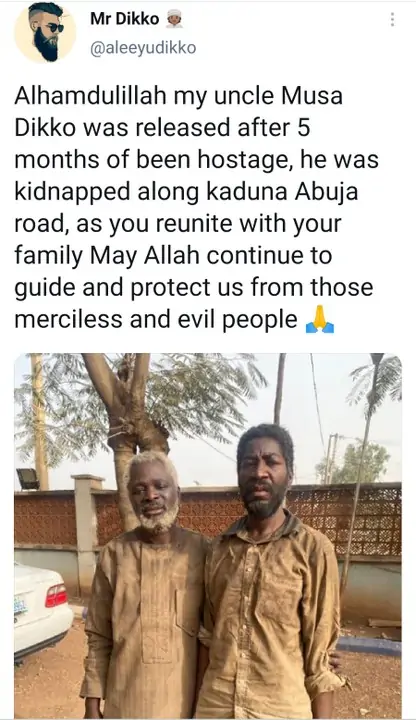Open the bearded cartoon profile avatar
The height and width of the screenshot is (720, 416).
(45, 32)
